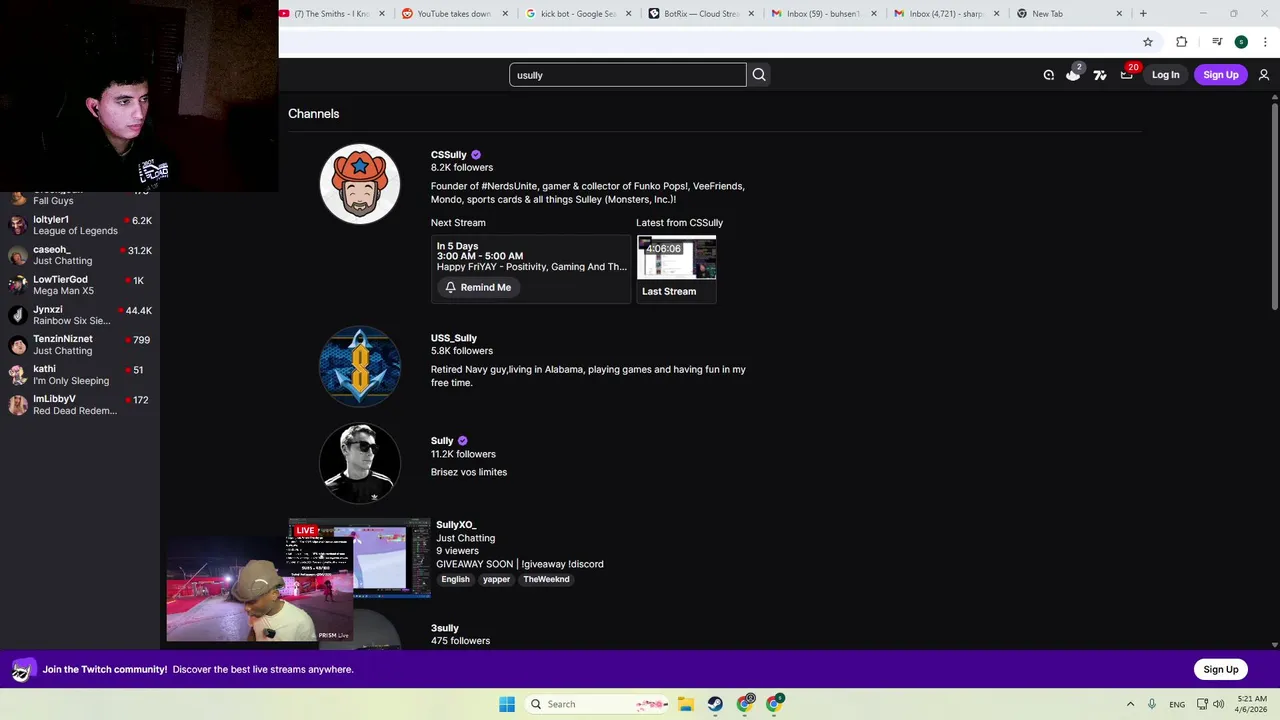Click the ENG language indicator in taskbar
This screenshot has width=1280, height=720.
[1177, 704]
